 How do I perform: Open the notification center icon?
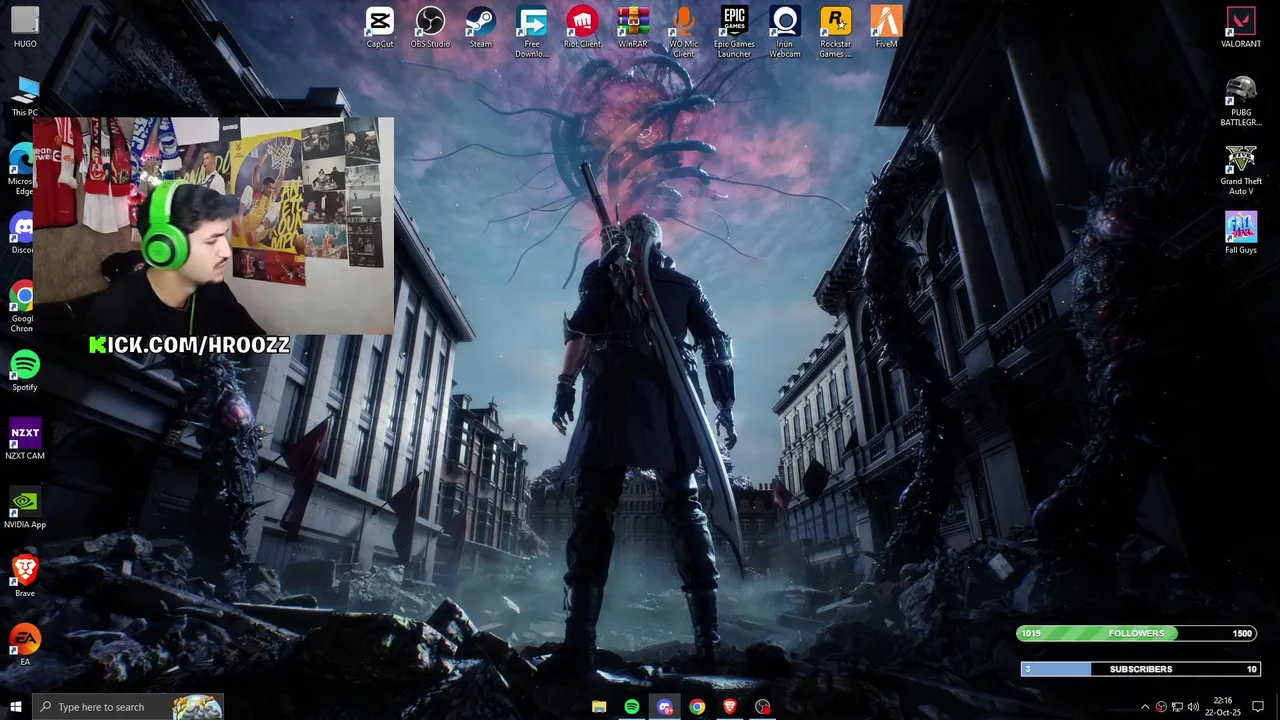(x=1258, y=707)
